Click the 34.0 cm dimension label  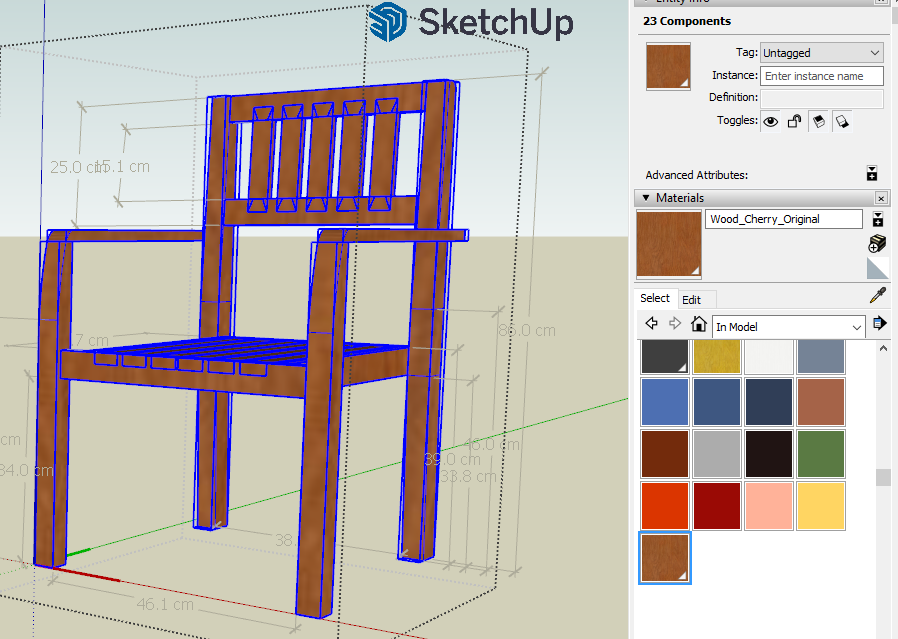[x=26, y=471]
